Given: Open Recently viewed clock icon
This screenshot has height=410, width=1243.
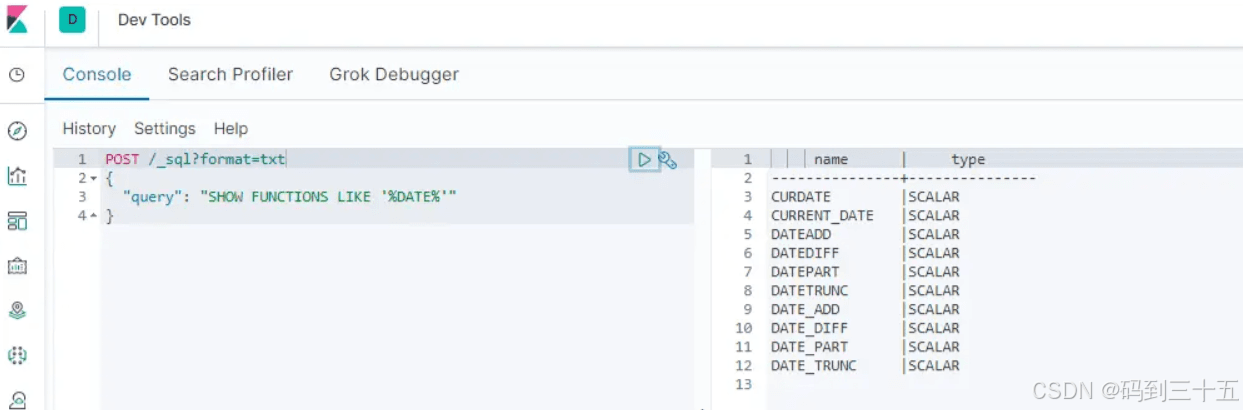Looking at the screenshot, I should point(17,75).
